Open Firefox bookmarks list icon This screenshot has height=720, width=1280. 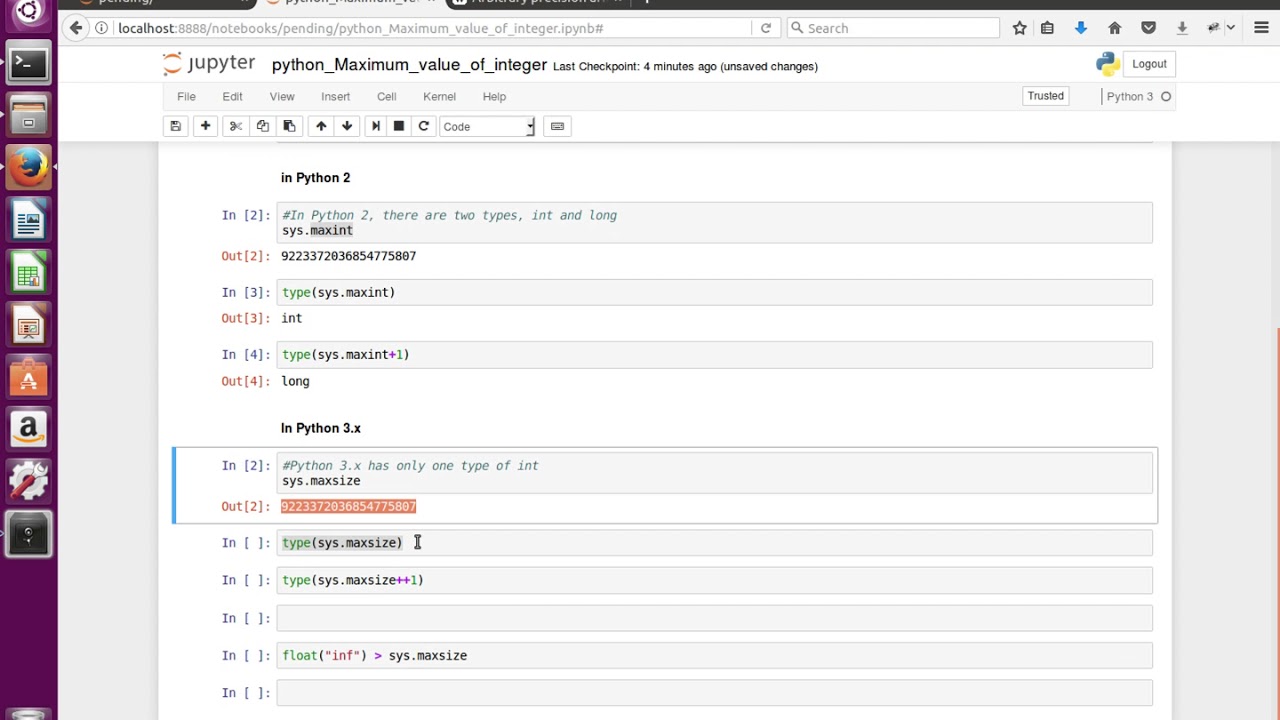pyautogui.click(x=1047, y=28)
